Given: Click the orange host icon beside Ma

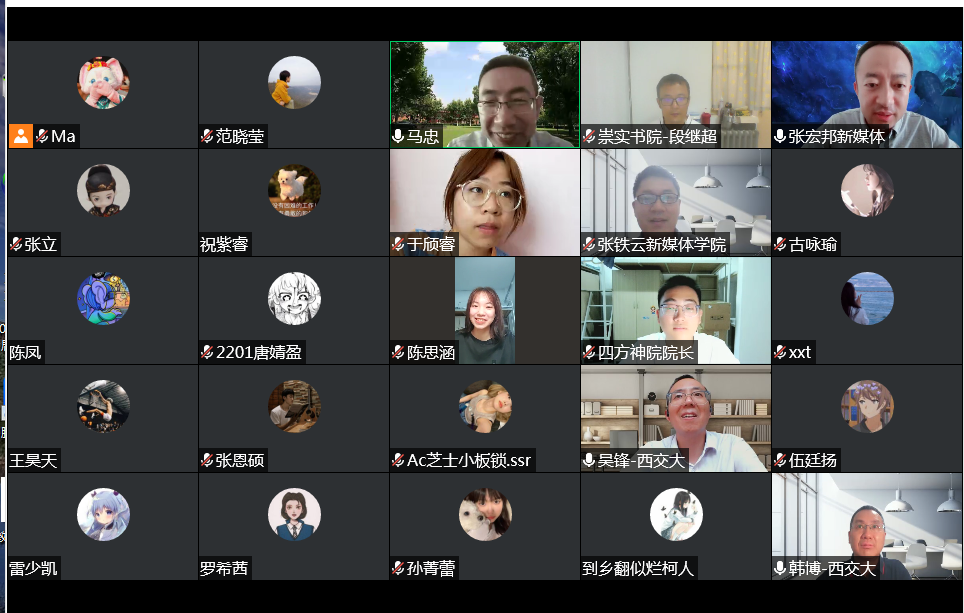Looking at the screenshot, I should coord(20,136).
